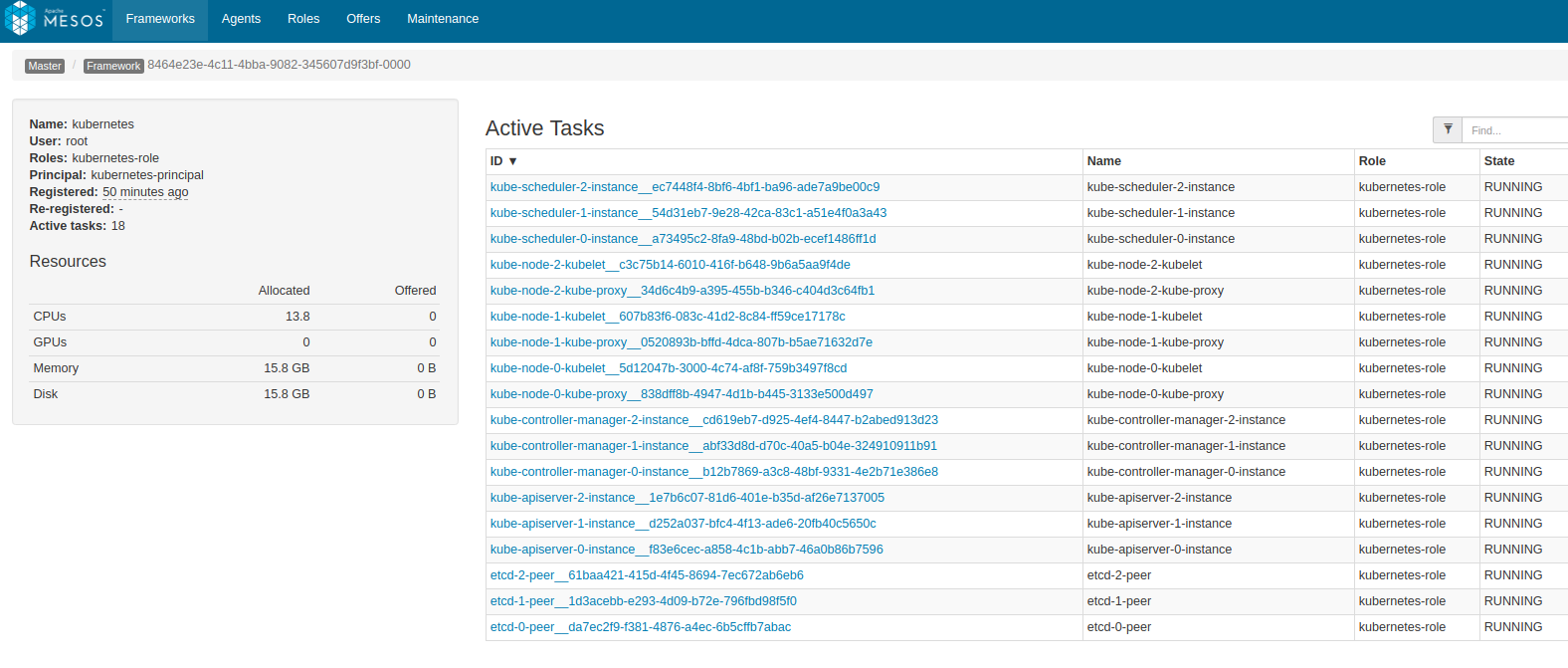
Task: Open kube-controller-manager-1-instance task ID link
Action: (713, 446)
